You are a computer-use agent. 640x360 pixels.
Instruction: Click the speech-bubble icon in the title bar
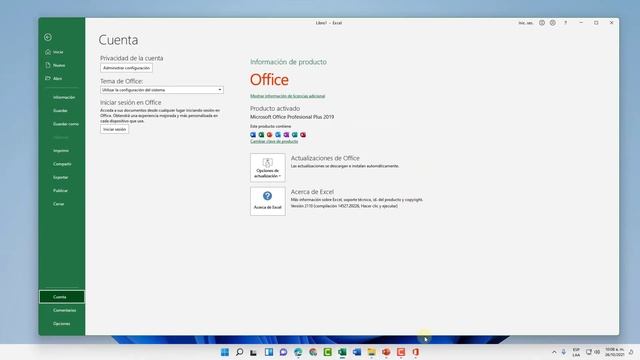(x=542, y=23)
